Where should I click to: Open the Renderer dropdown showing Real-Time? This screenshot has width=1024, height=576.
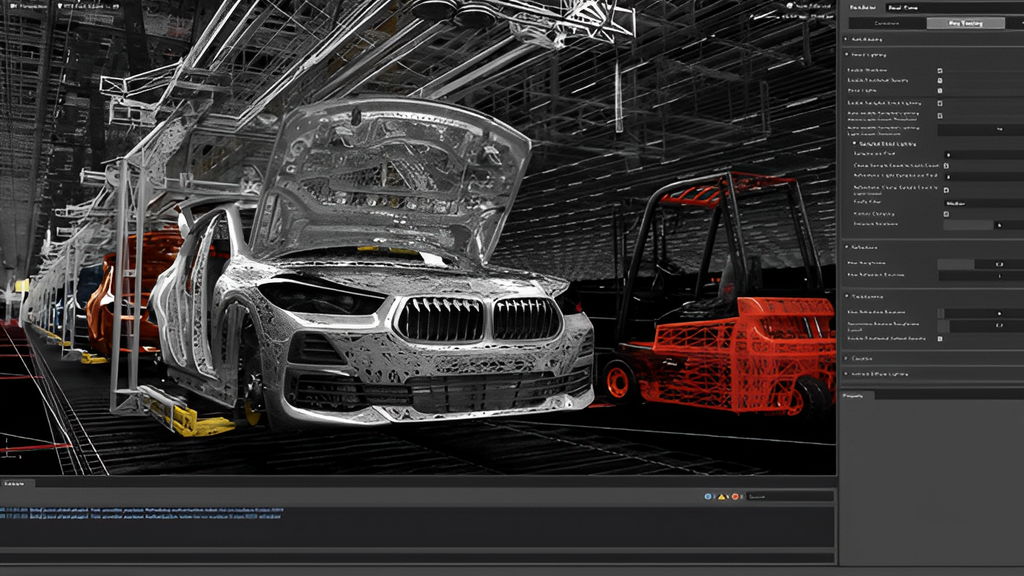coord(955,7)
